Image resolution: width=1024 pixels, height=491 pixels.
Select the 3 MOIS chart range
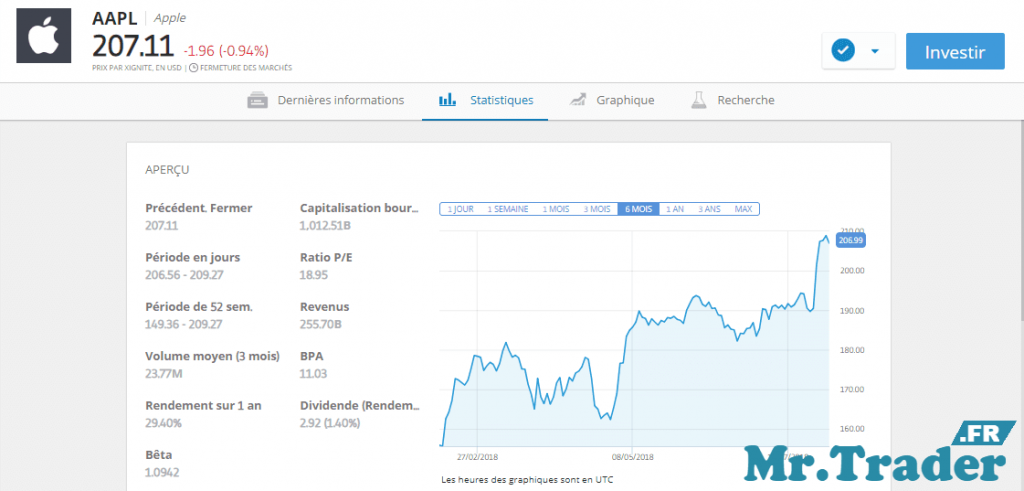coord(597,209)
